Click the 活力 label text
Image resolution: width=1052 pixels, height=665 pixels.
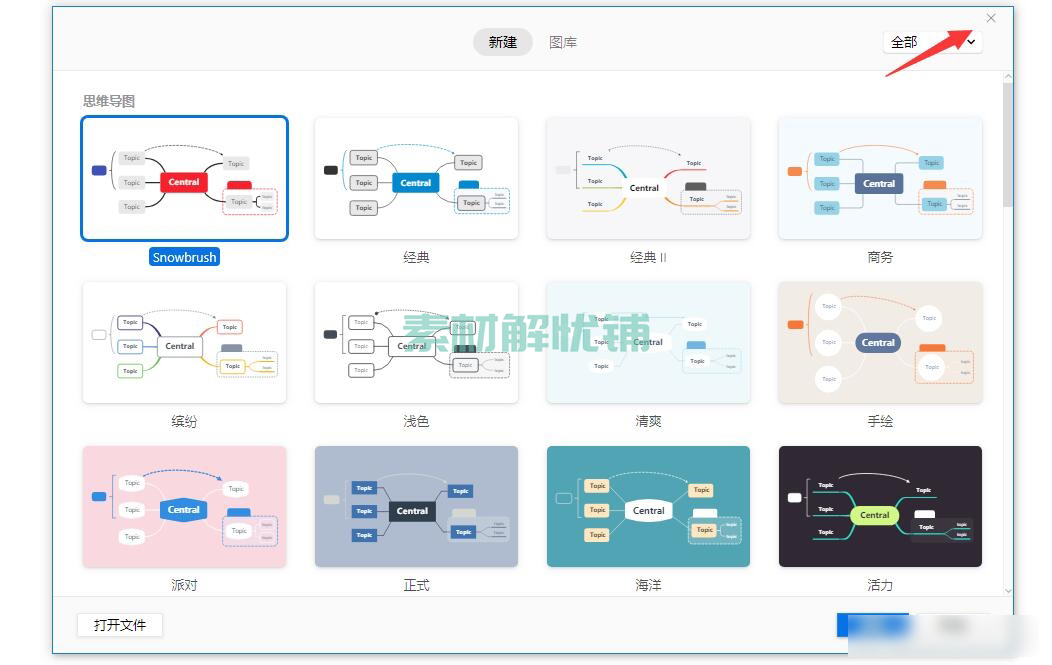coord(880,585)
